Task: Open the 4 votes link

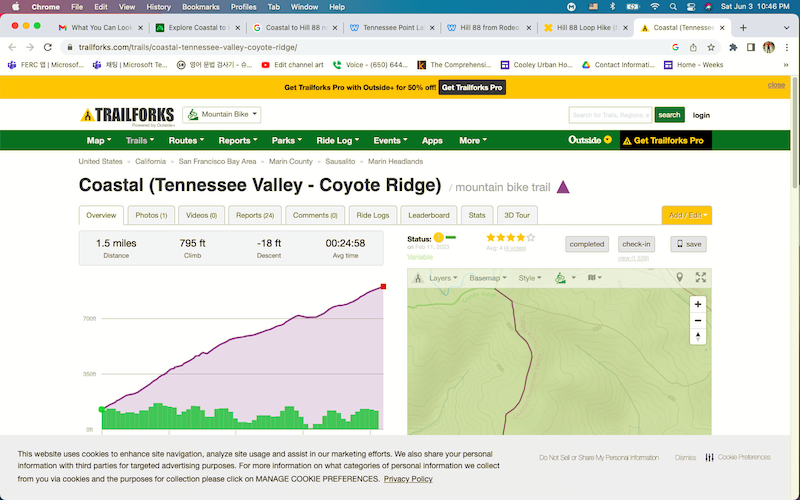Action: point(514,248)
